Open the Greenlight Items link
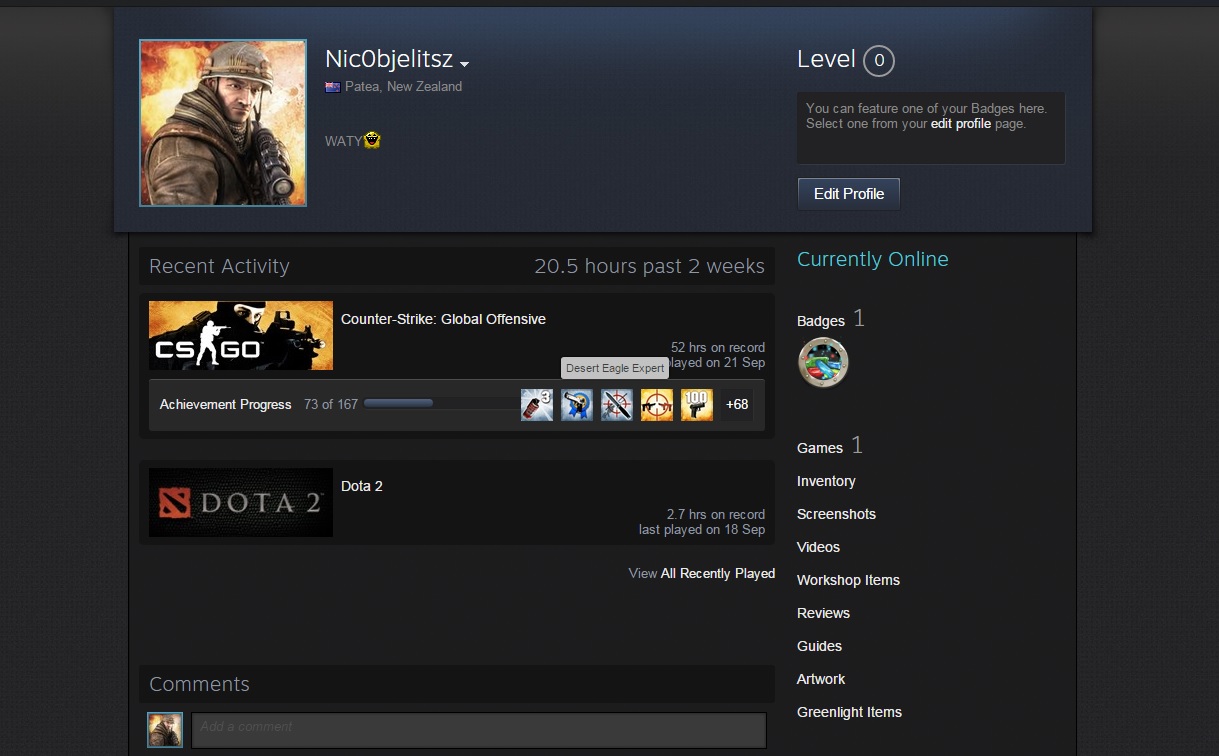 pos(849,712)
